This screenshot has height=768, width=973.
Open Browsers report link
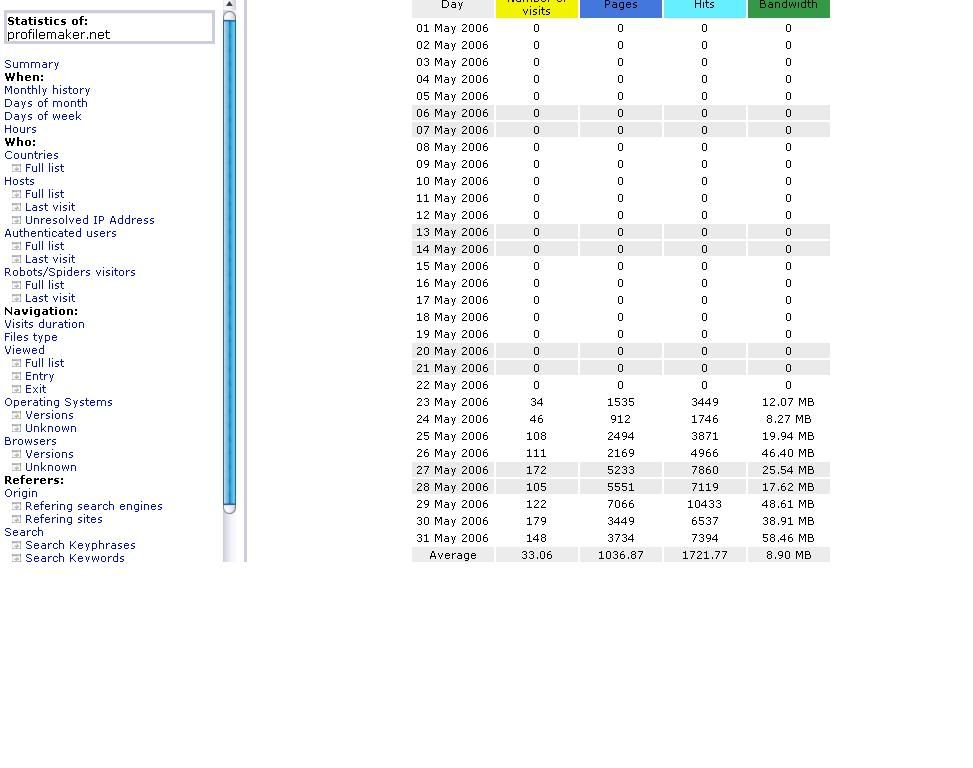tap(30, 441)
